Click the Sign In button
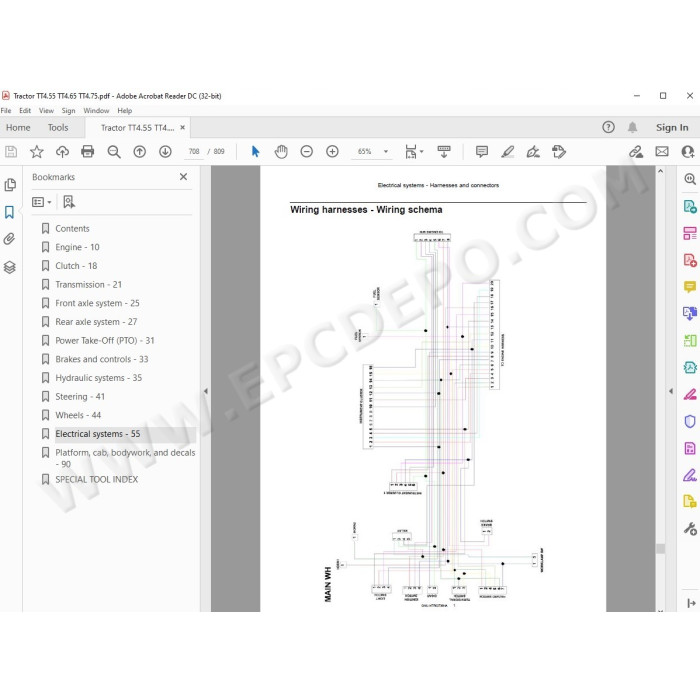 tap(672, 128)
